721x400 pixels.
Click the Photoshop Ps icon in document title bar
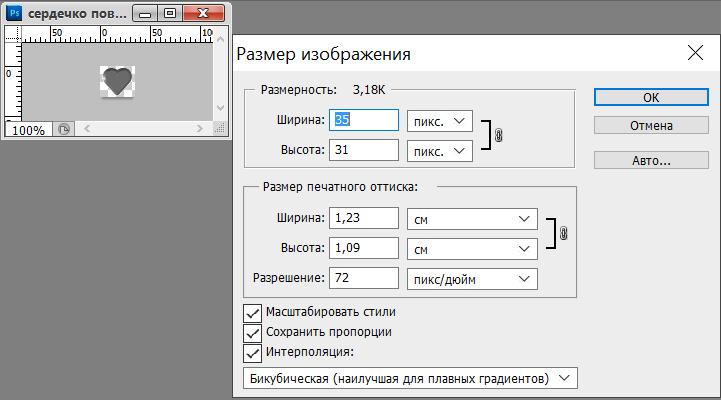click(14, 13)
